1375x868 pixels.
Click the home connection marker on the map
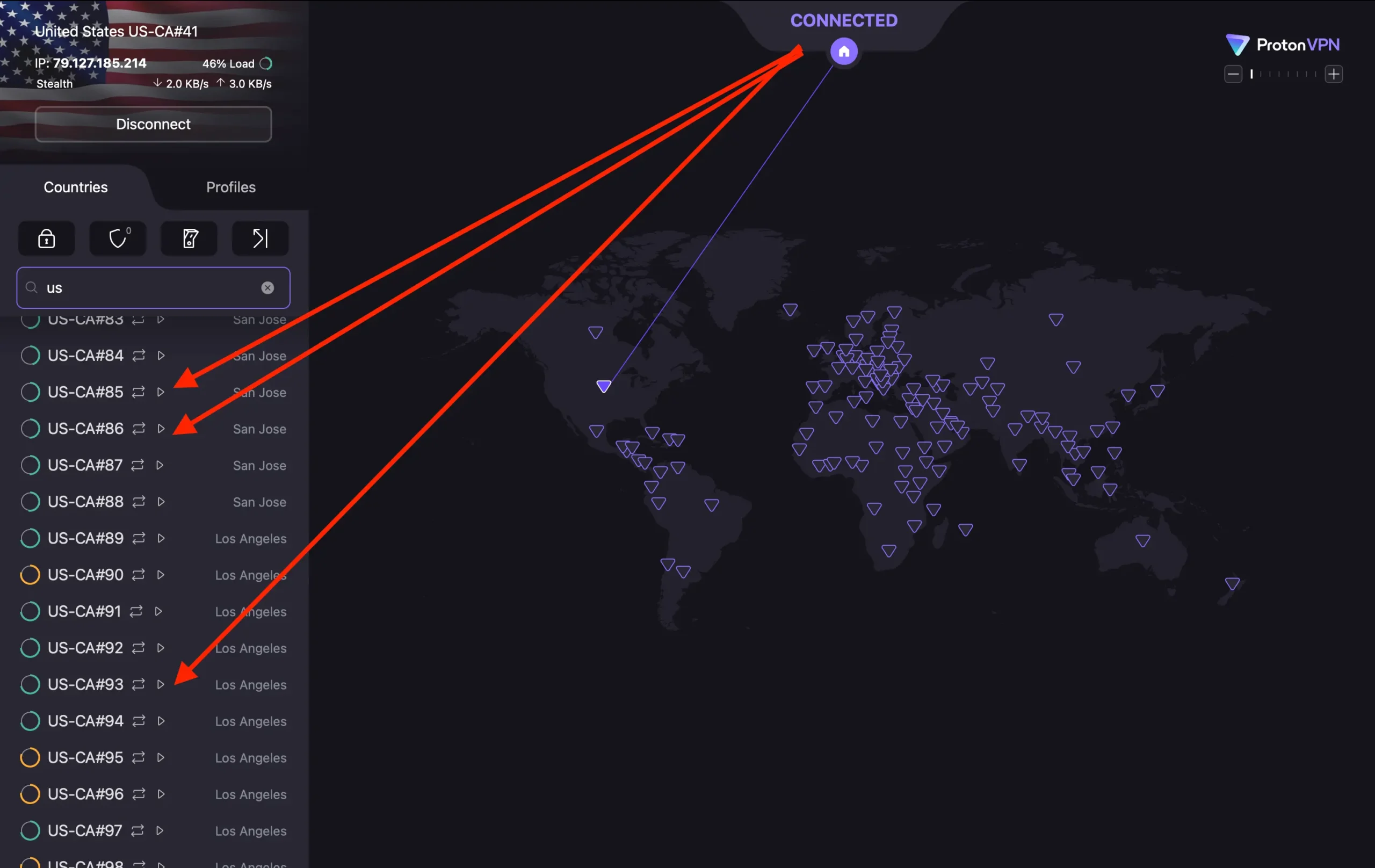click(843, 51)
